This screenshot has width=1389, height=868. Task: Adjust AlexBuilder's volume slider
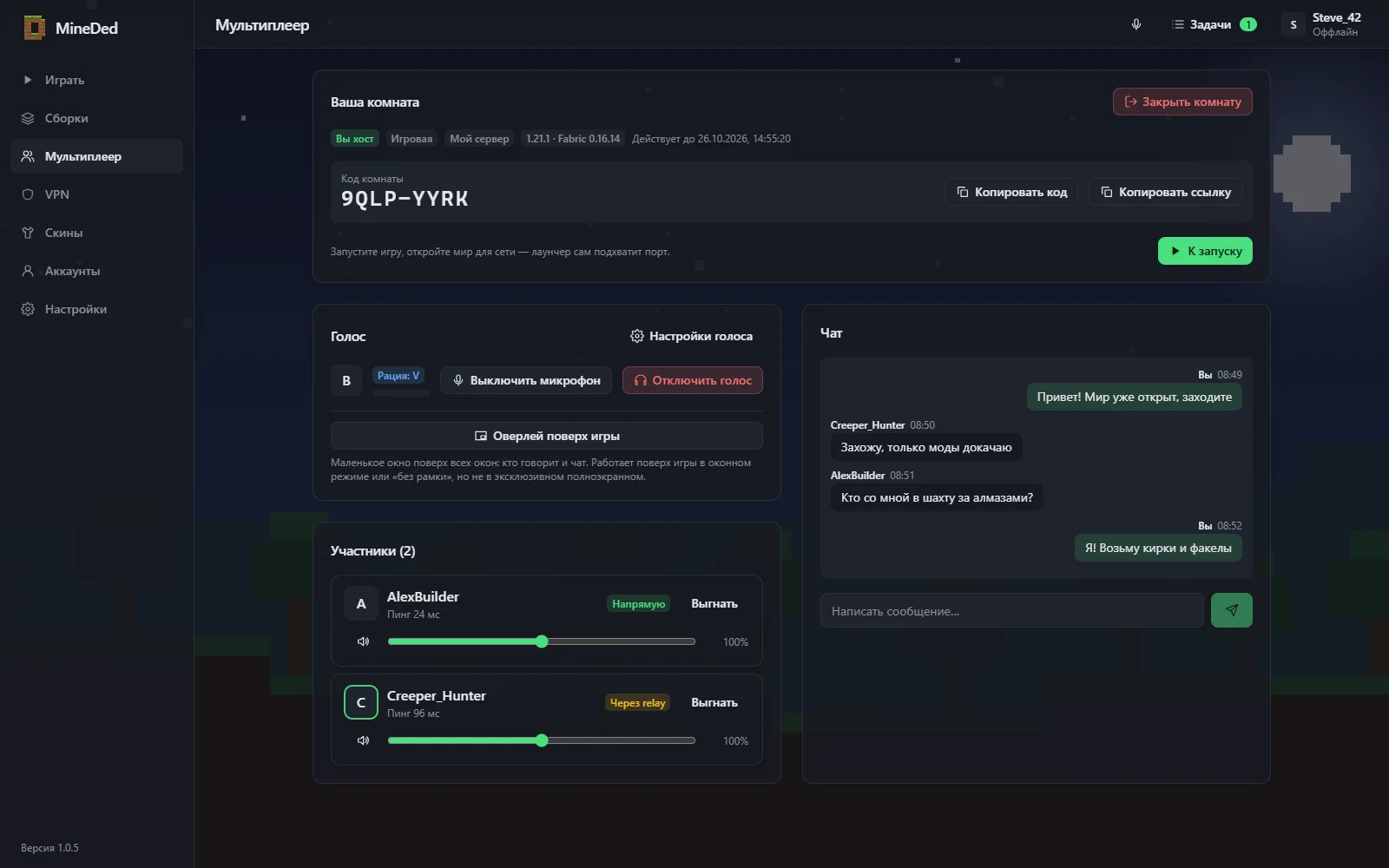point(542,641)
